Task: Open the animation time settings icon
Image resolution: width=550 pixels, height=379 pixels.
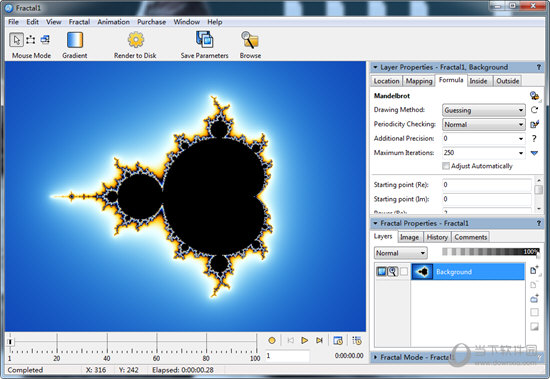Action: (338, 340)
